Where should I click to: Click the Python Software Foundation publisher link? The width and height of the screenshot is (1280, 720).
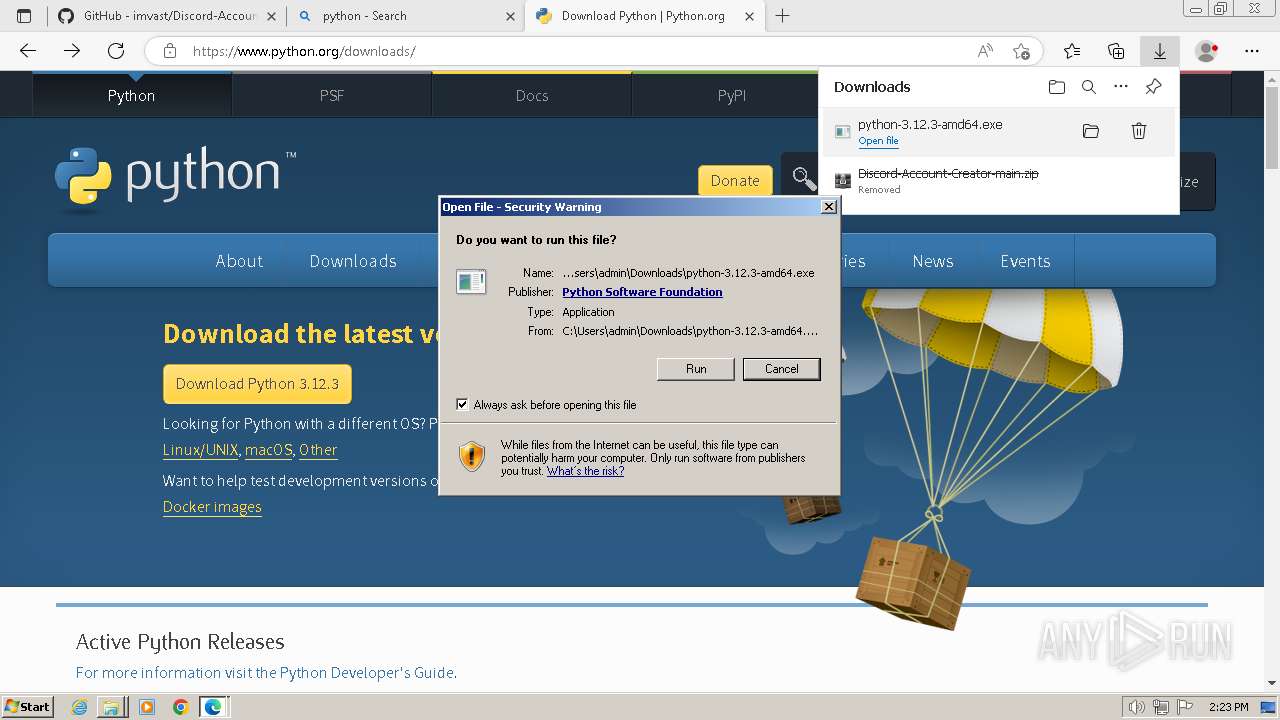coord(642,292)
